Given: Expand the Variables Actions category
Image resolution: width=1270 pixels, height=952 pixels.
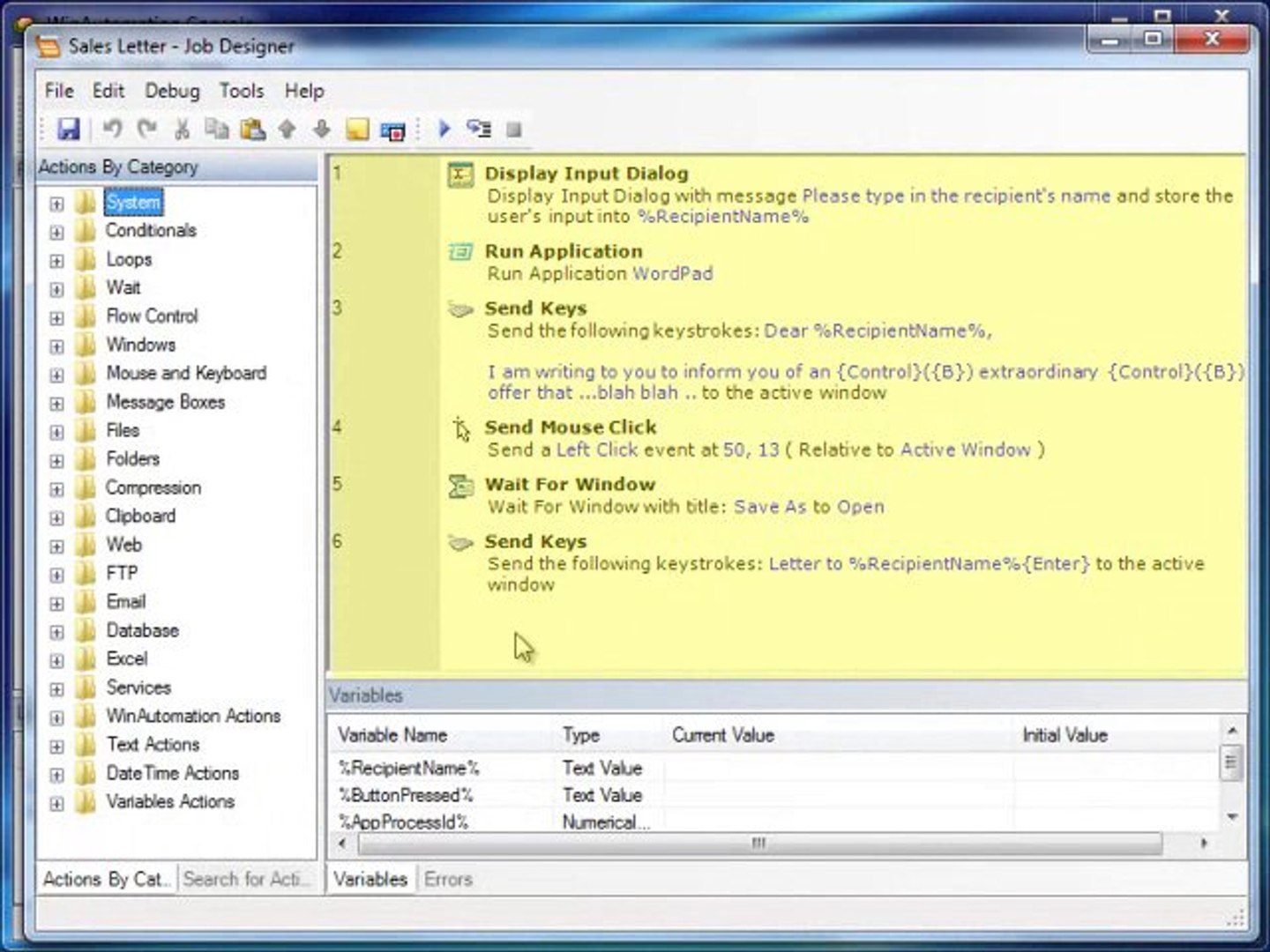Looking at the screenshot, I should pyautogui.click(x=56, y=804).
